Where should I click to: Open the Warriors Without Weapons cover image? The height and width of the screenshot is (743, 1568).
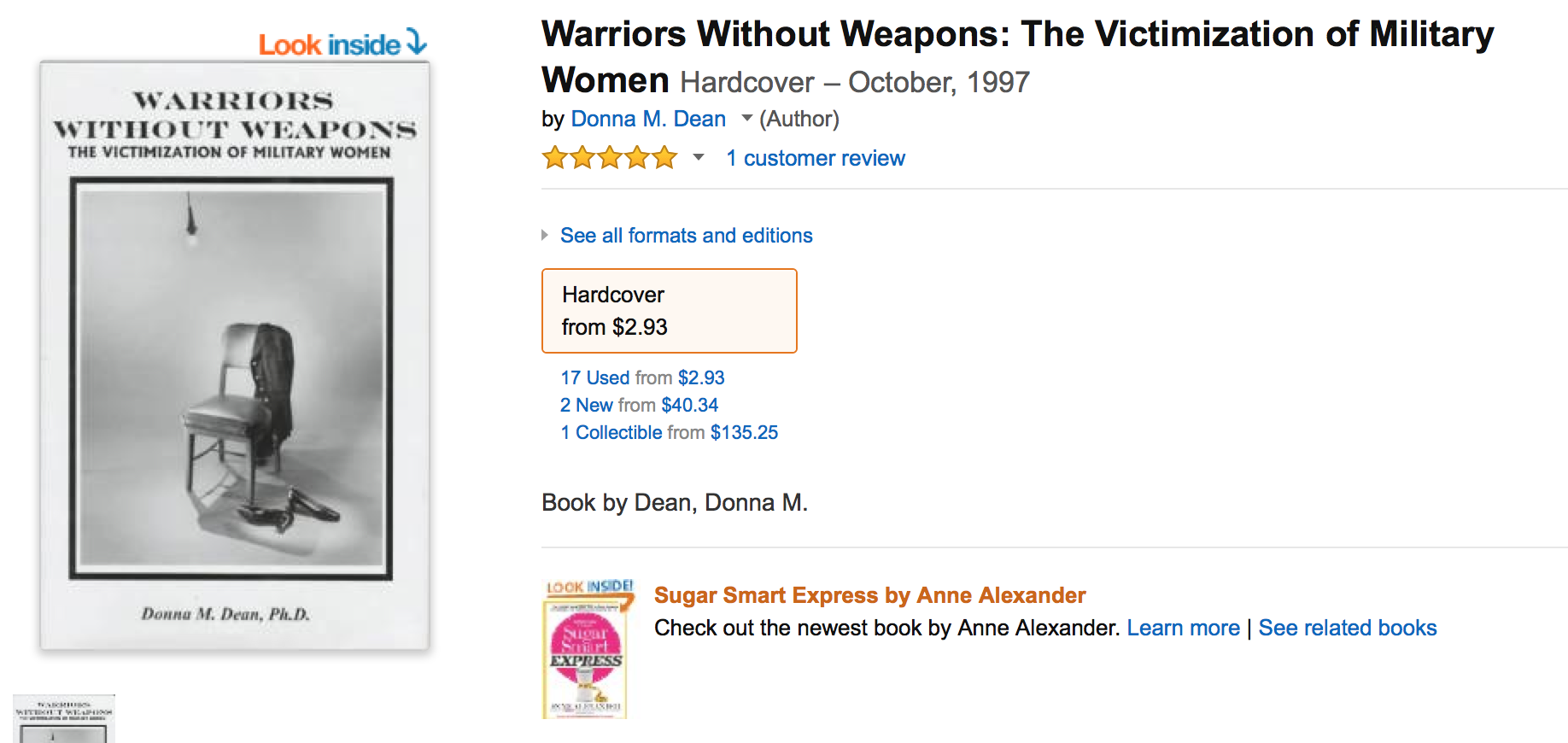234,354
